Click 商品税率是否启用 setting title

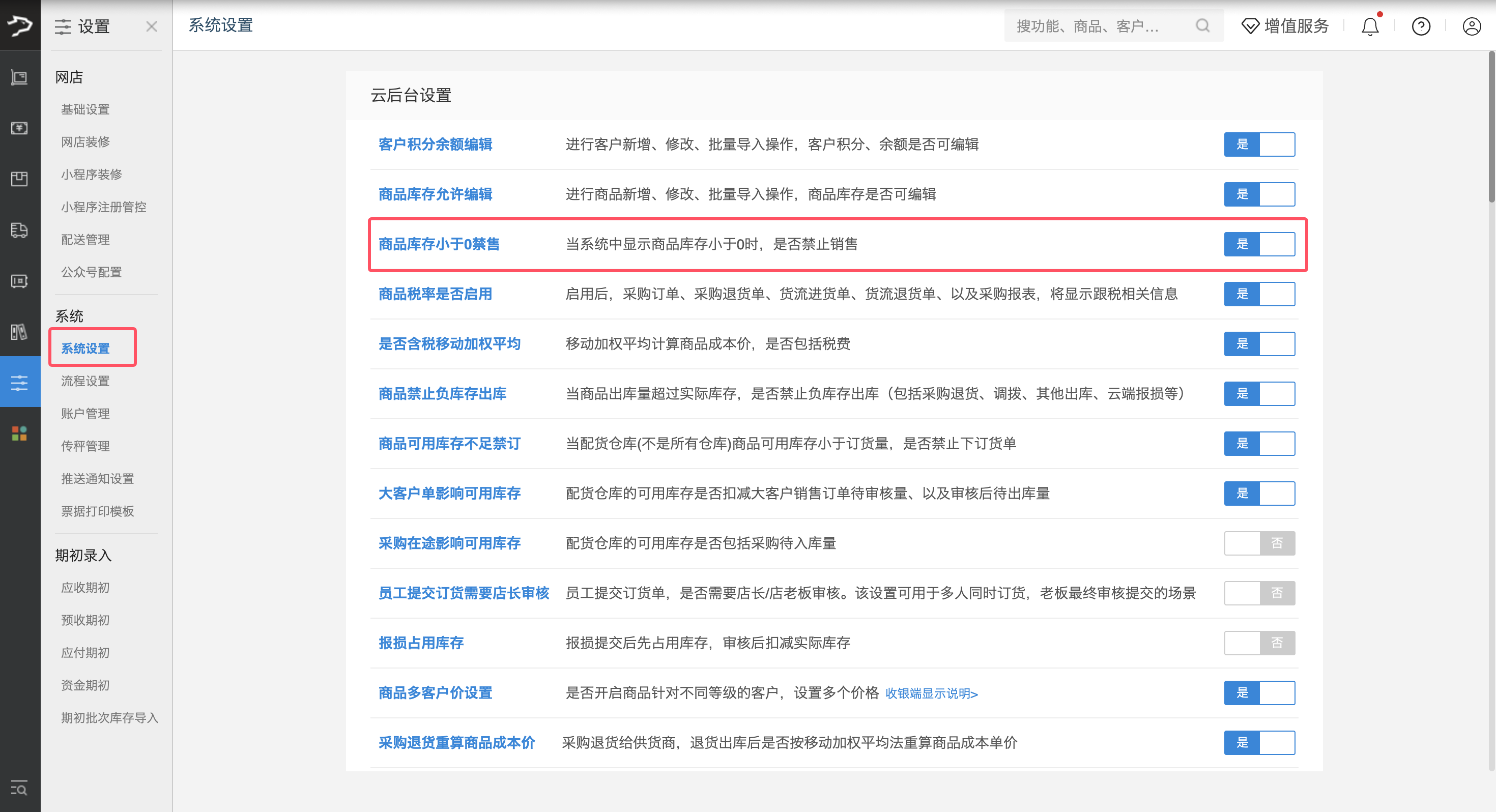tap(436, 294)
